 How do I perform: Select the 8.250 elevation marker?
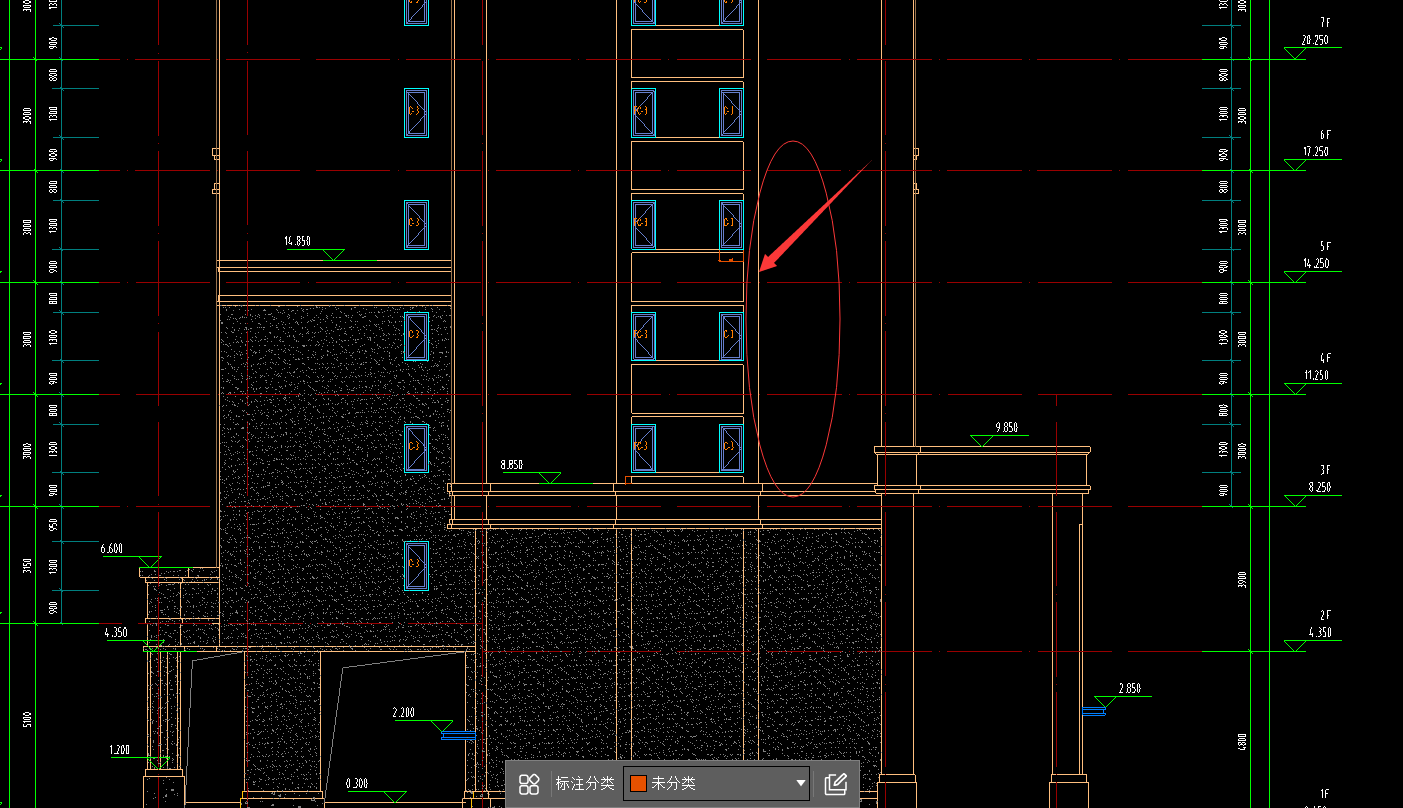point(1320,488)
